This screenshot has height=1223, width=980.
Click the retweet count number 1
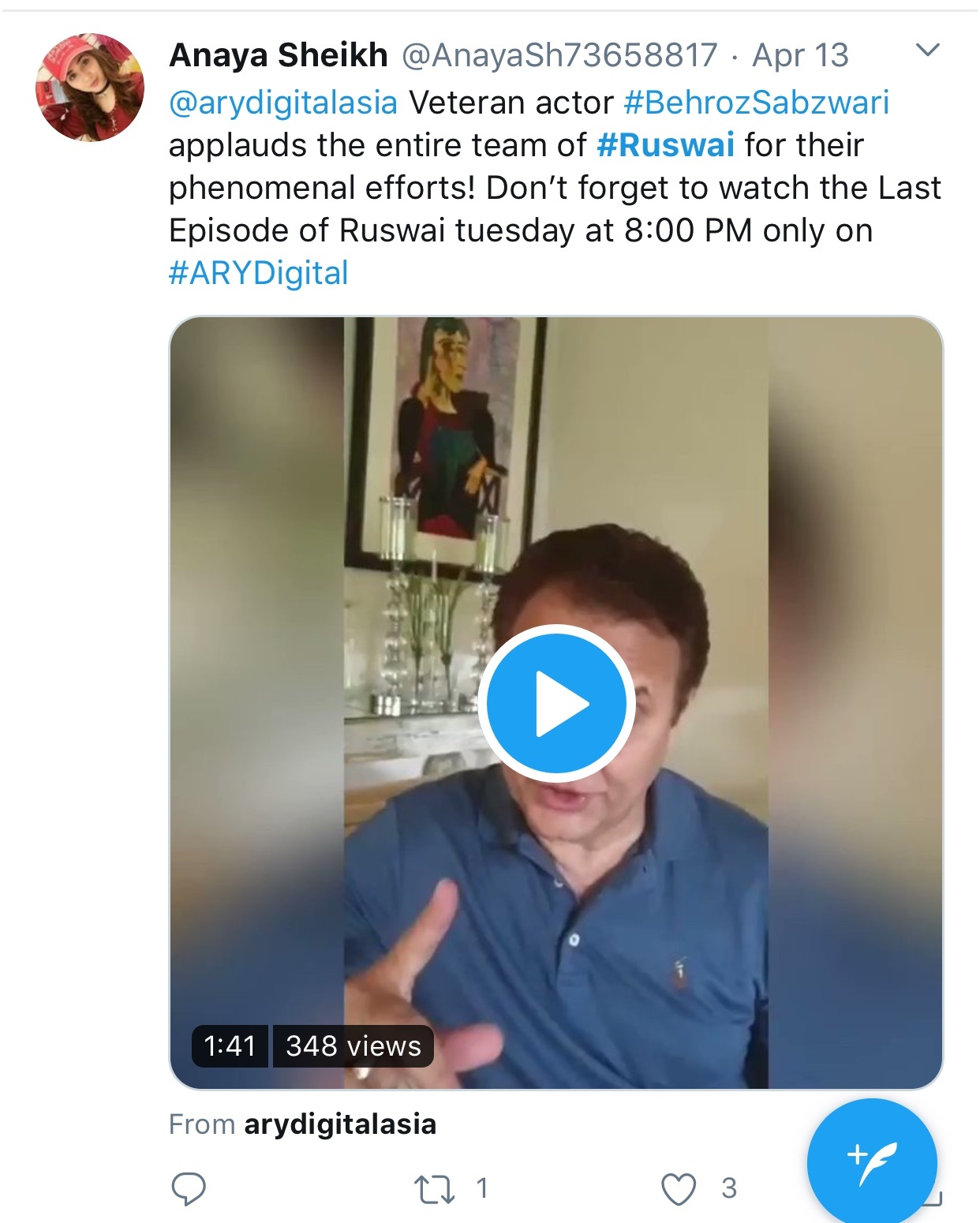point(482,1188)
